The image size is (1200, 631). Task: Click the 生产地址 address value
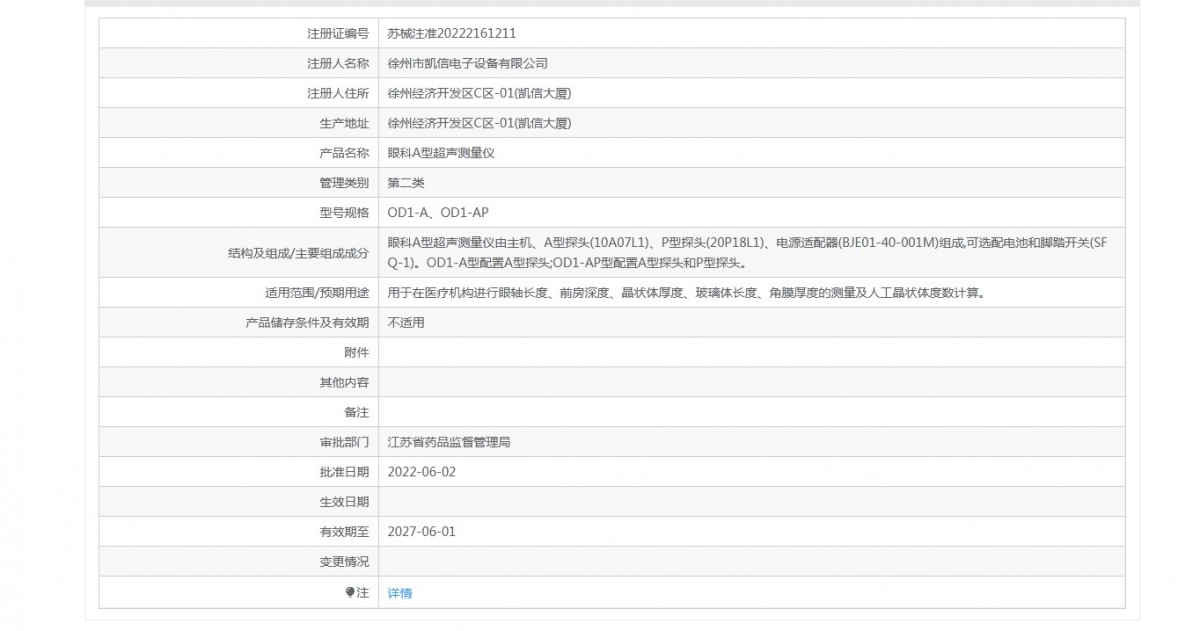[479, 123]
